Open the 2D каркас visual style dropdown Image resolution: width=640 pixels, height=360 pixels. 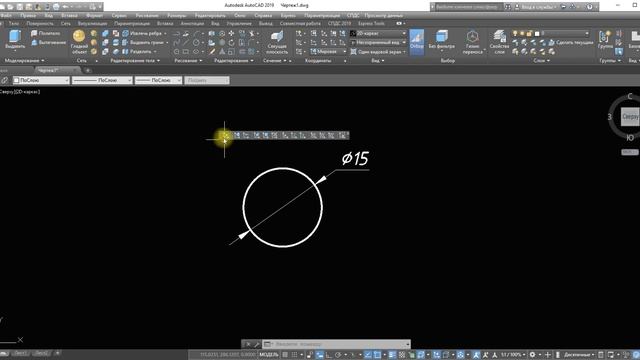[x=379, y=33]
